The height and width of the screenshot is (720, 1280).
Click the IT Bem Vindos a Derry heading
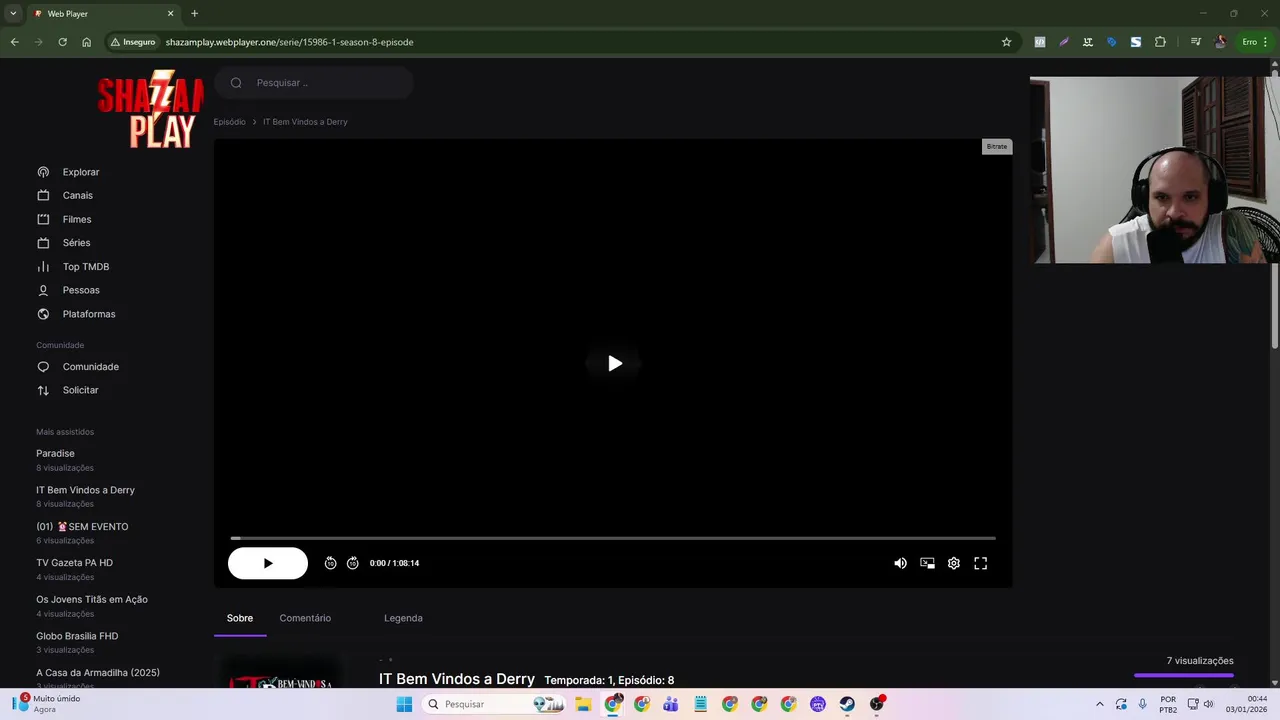(x=457, y=679)
